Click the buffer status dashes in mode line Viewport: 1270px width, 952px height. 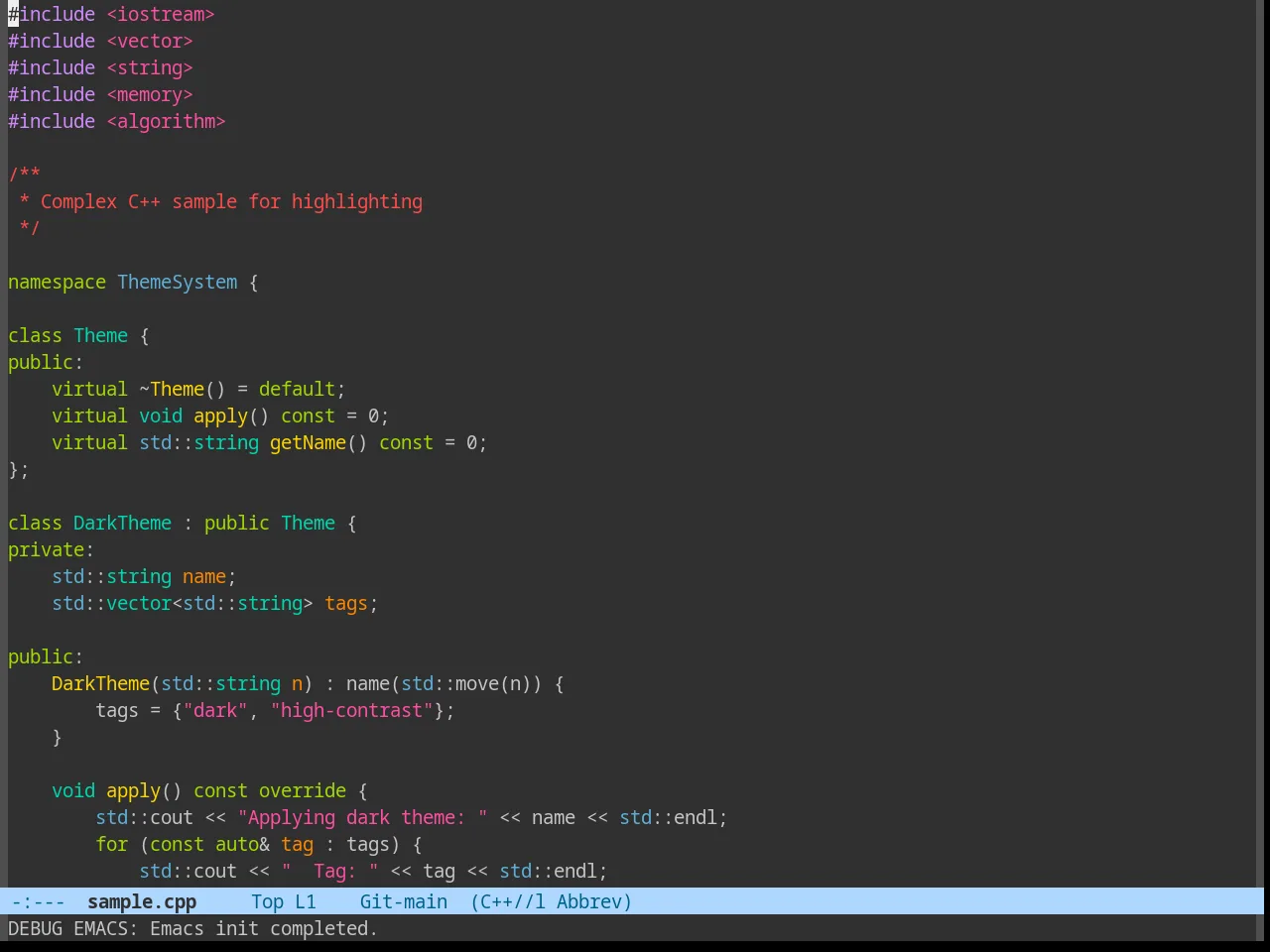point(38,901)
